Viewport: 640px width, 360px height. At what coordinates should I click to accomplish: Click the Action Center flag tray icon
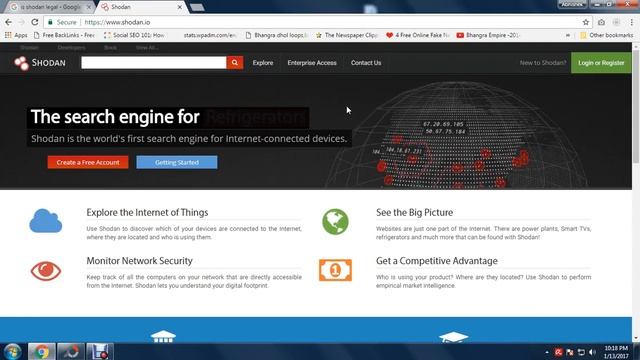click(x=570, y=352)
